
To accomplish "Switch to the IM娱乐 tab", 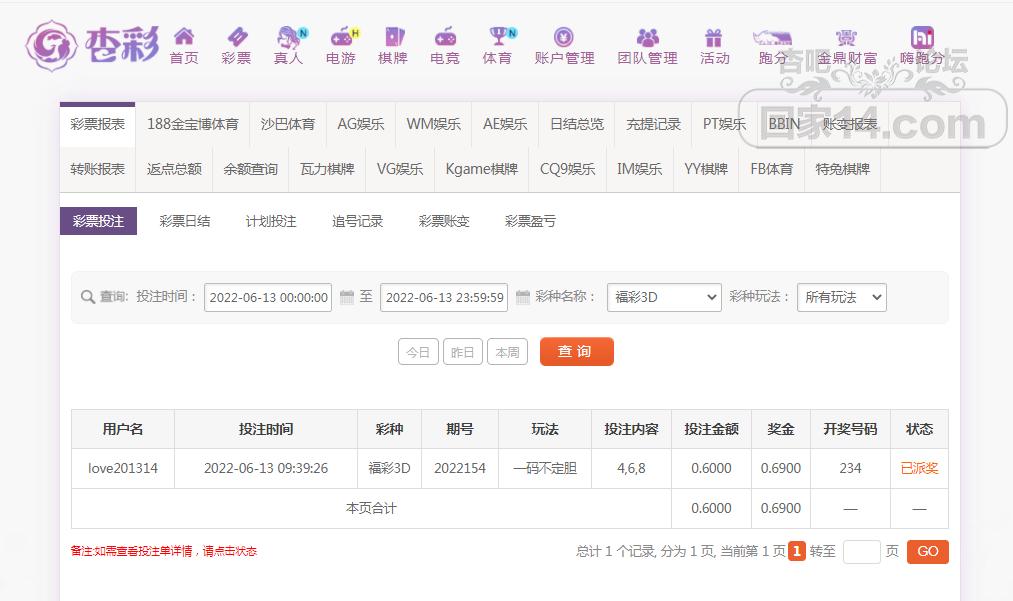I will coord(640,169).
